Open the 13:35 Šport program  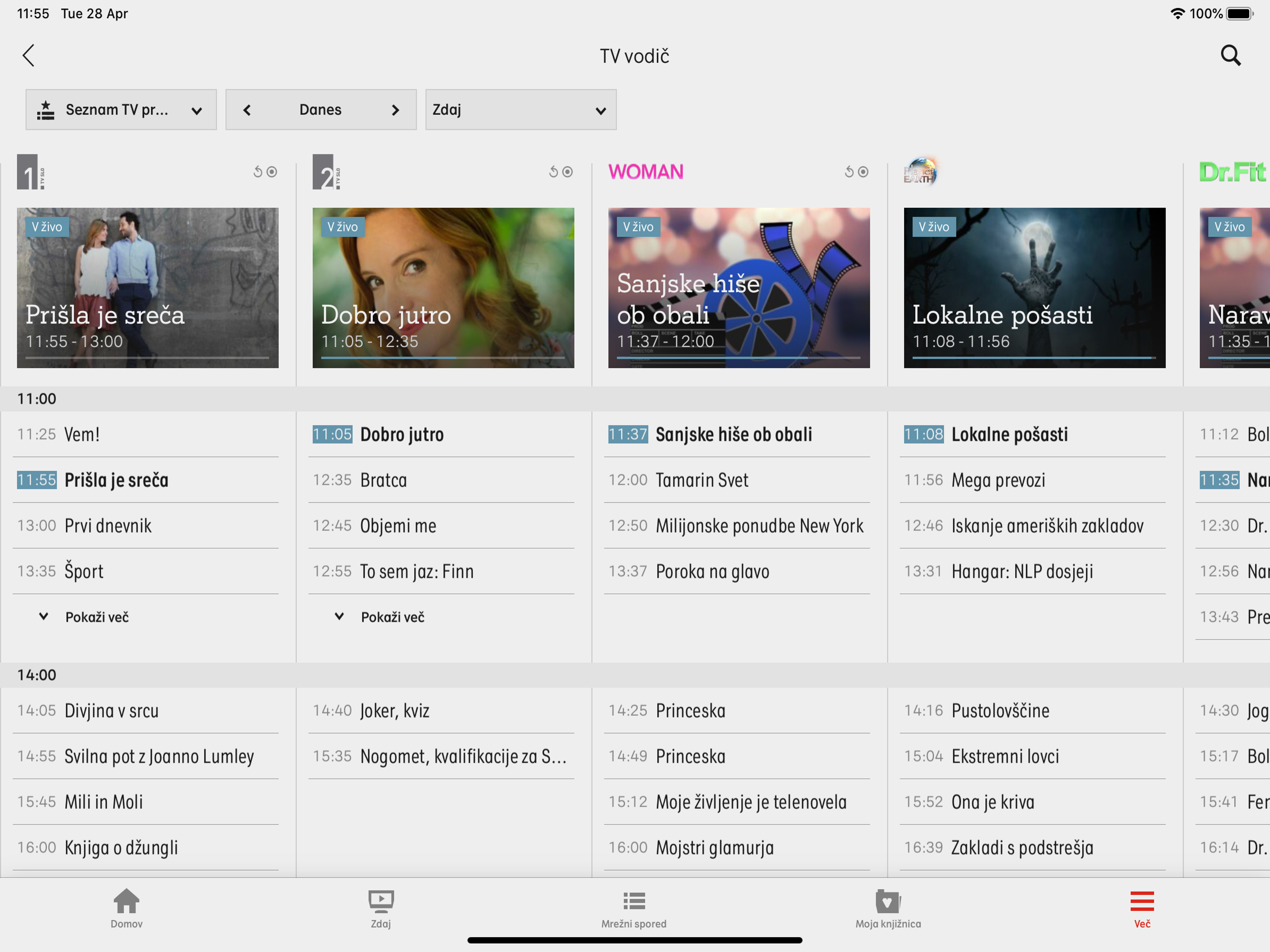tap(146, 571)
